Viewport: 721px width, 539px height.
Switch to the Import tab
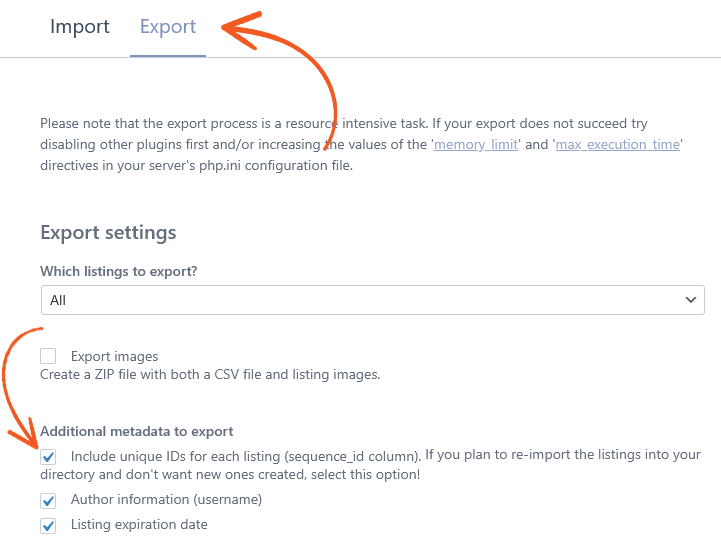[80, 27]
